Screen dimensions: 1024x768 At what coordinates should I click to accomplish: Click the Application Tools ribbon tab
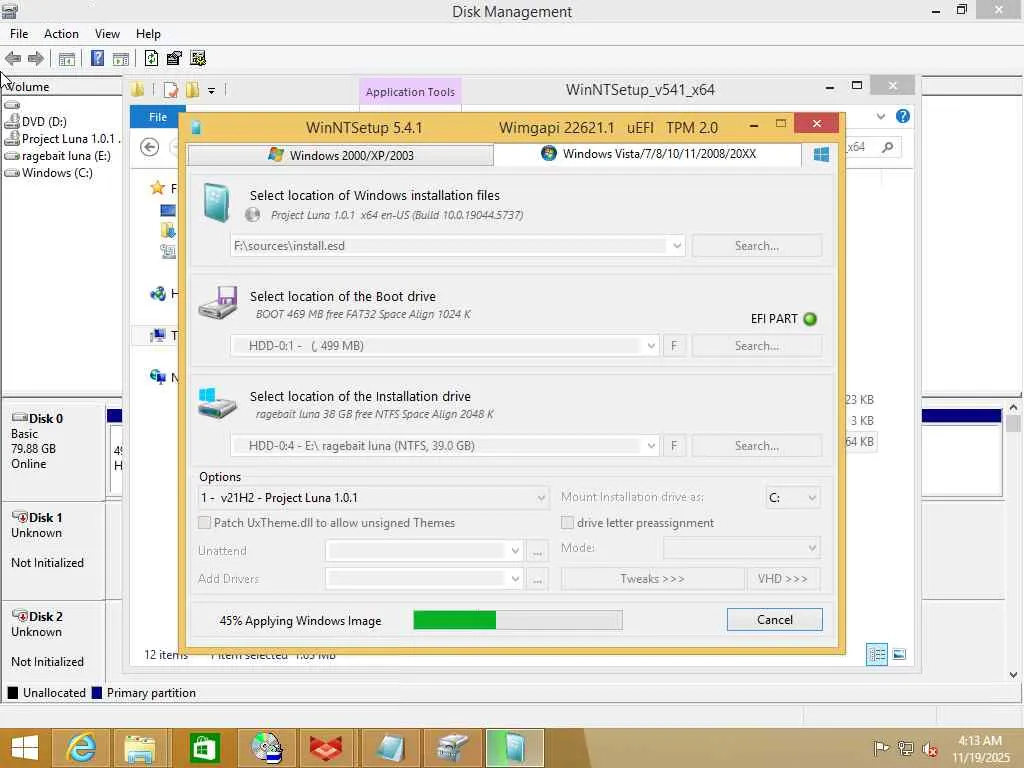point(410,92)
